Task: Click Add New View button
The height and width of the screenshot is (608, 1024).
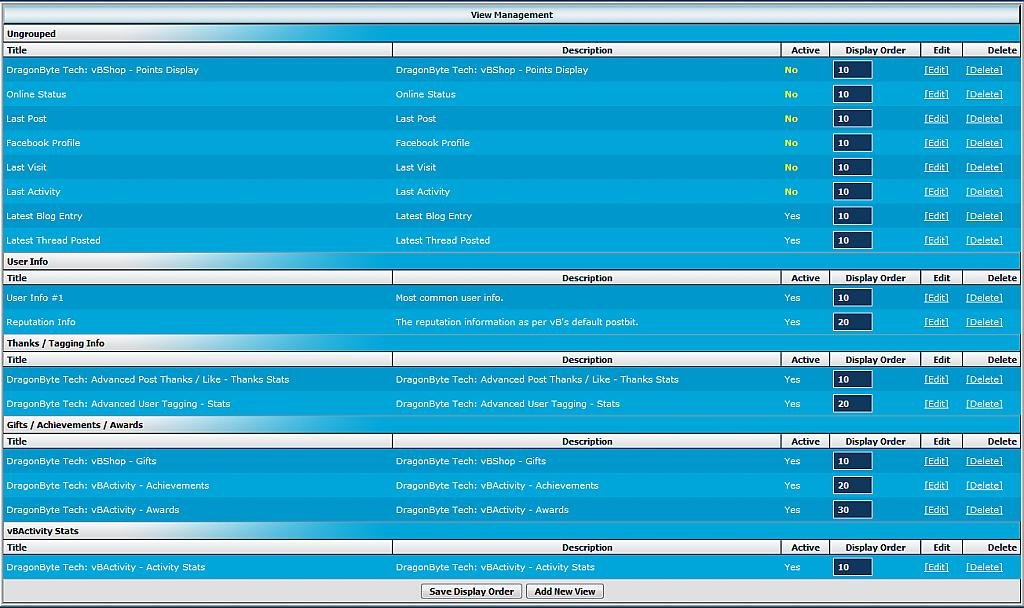Action: pos(565,592)
